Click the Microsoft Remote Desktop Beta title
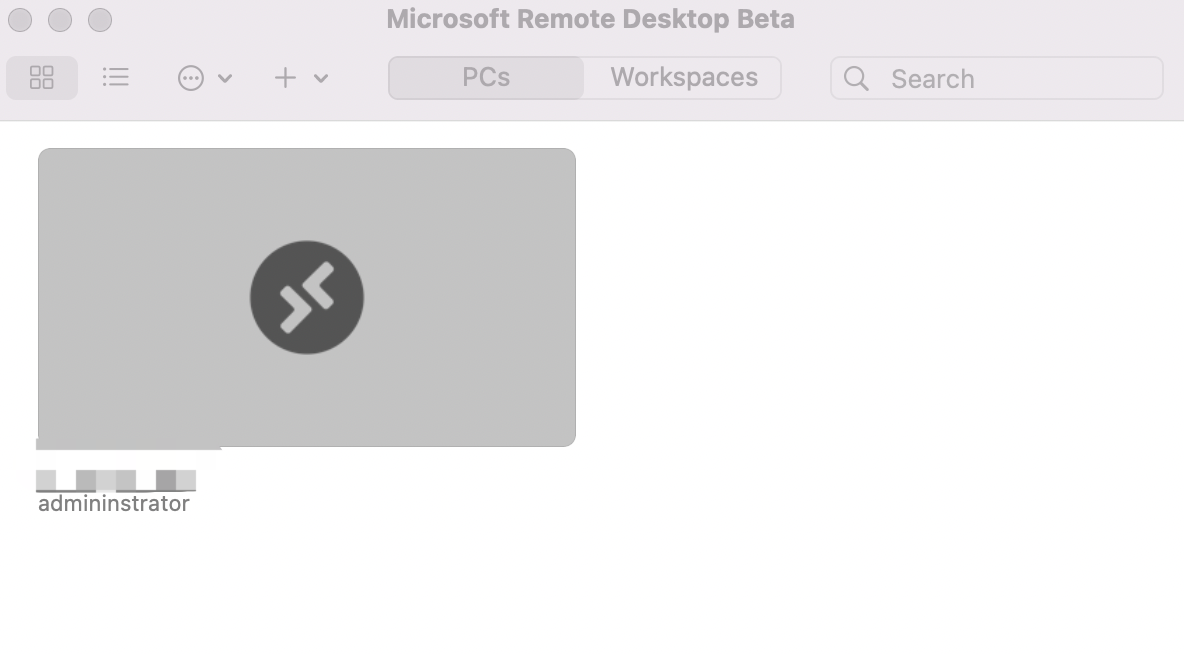The width and height of the screenshot is (1184, 654). click(590, 19)
